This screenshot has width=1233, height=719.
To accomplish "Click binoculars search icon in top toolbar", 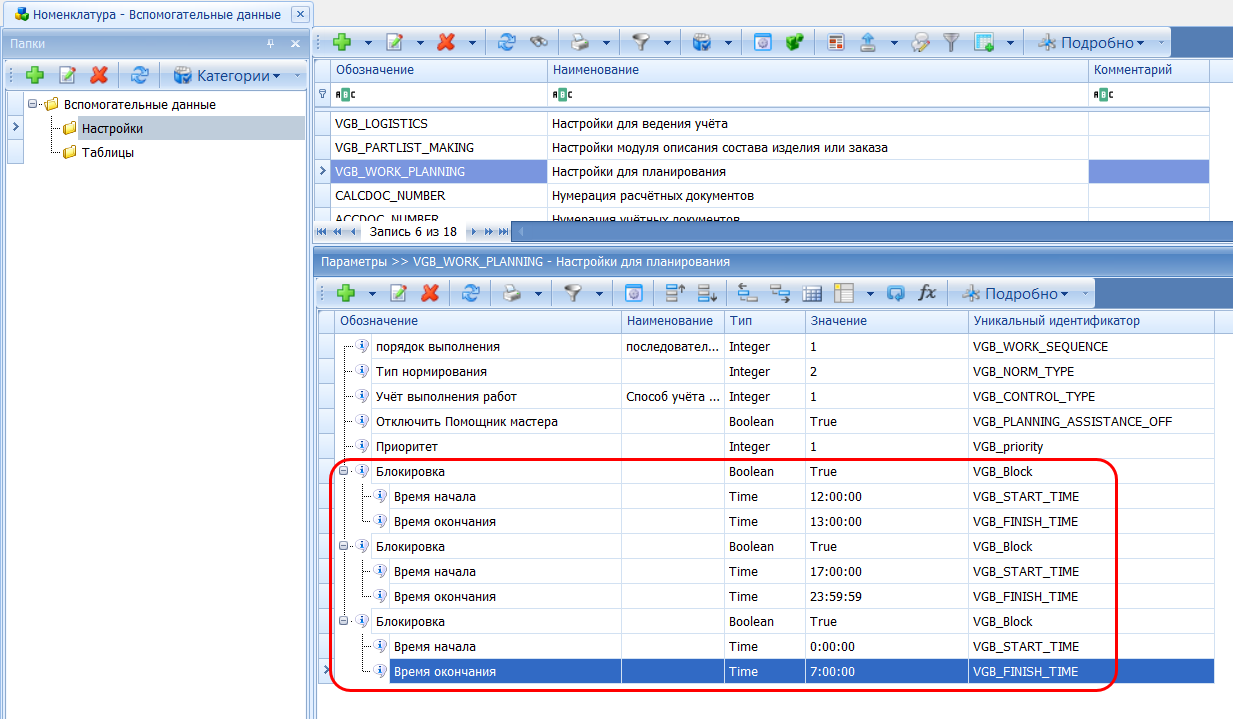I will click(x=539, y=42).
